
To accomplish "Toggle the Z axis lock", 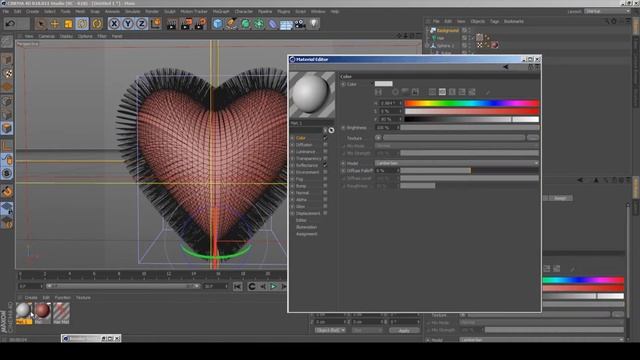I will (141, 24).
